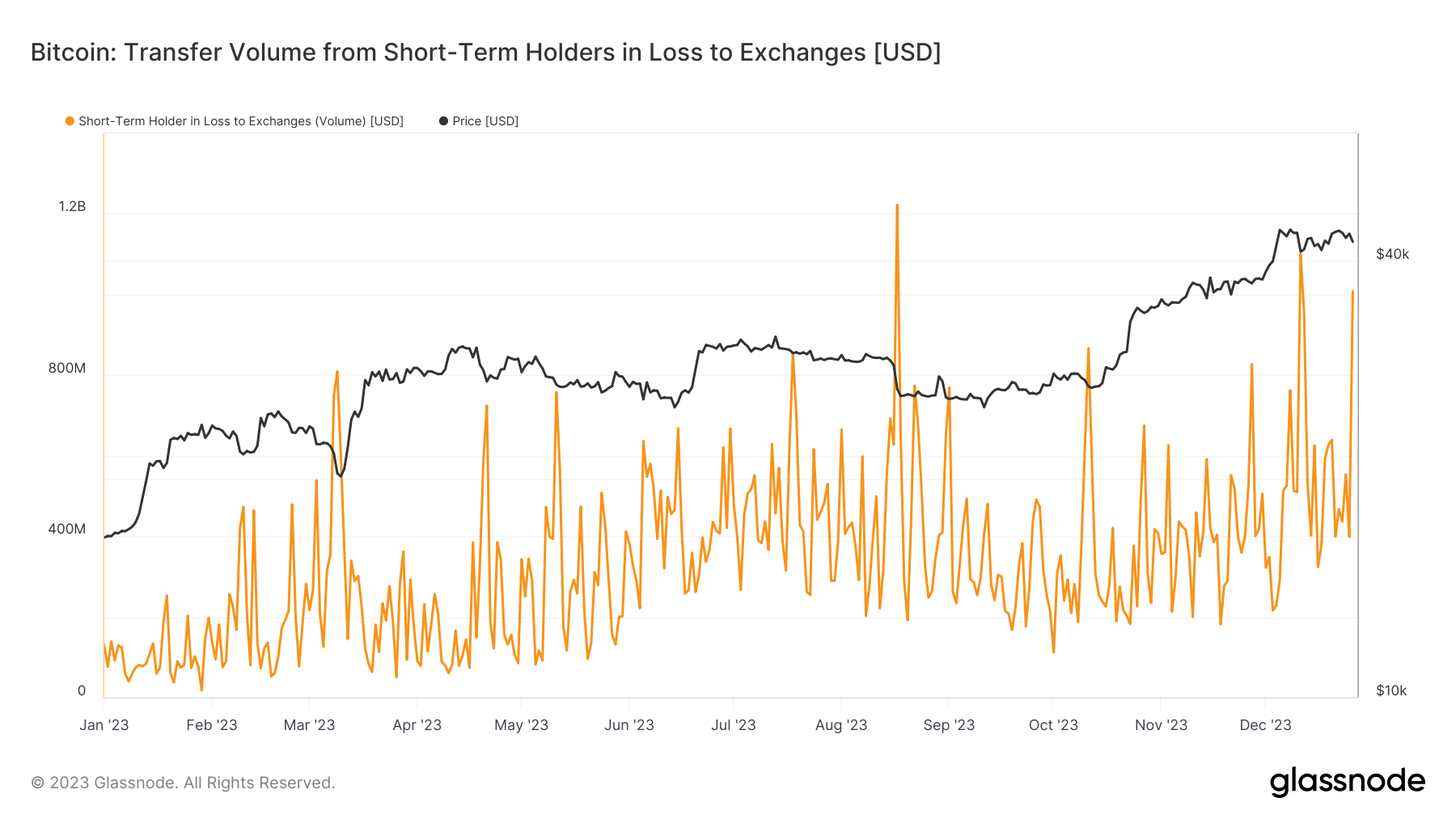This screenshot has height=819, width=1456.
Task: Select the Jun '23 axis label
Action: coord(629,725)
